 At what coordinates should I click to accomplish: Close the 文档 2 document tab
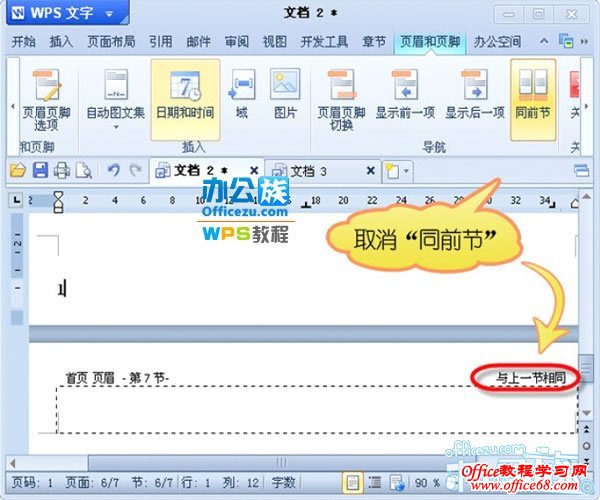[x=254, y=171]
